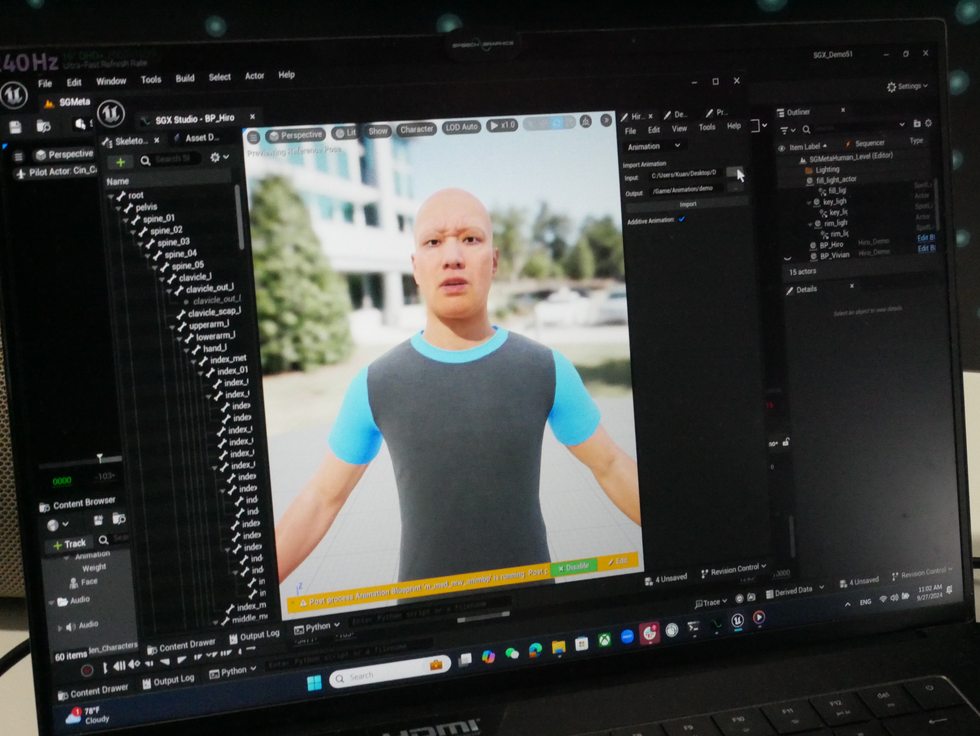Open Content Drawer in SGX Studio window

pyautogui.click(x=181, y=645)
